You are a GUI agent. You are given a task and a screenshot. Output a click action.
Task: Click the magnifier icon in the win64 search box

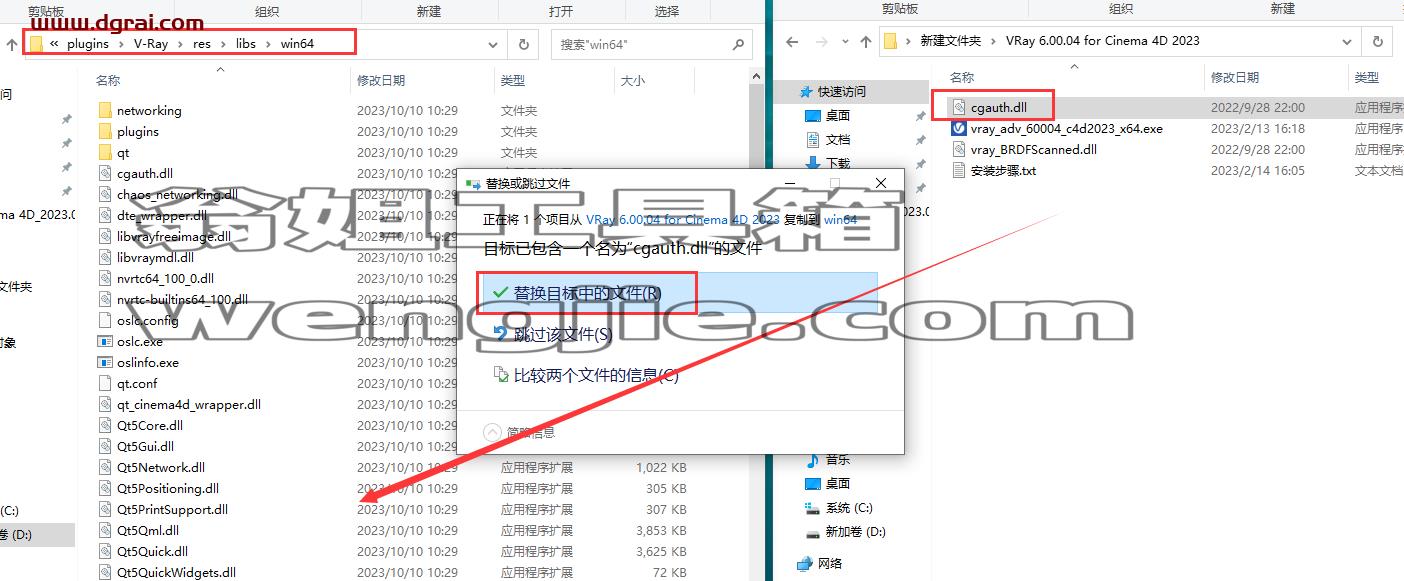click(738, 44)
